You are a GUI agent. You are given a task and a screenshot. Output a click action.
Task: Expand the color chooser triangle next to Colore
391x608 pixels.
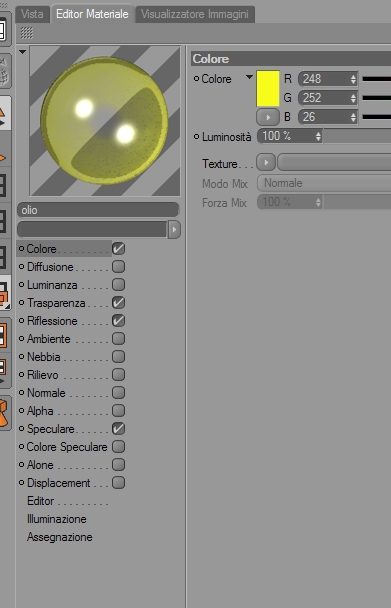(x=249, y=77)
